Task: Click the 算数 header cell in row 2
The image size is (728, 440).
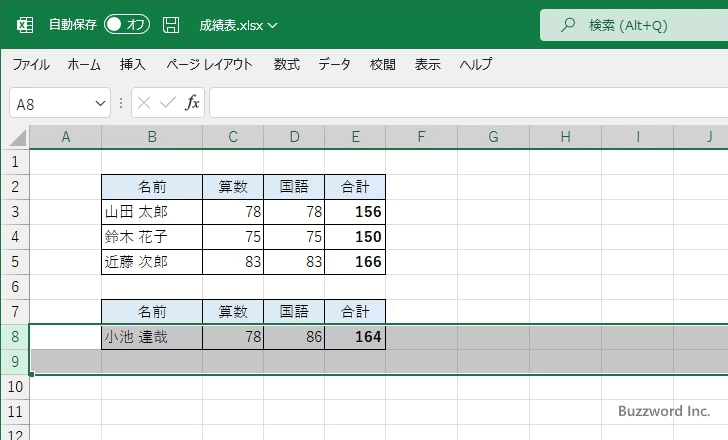Action: point(233,187)
